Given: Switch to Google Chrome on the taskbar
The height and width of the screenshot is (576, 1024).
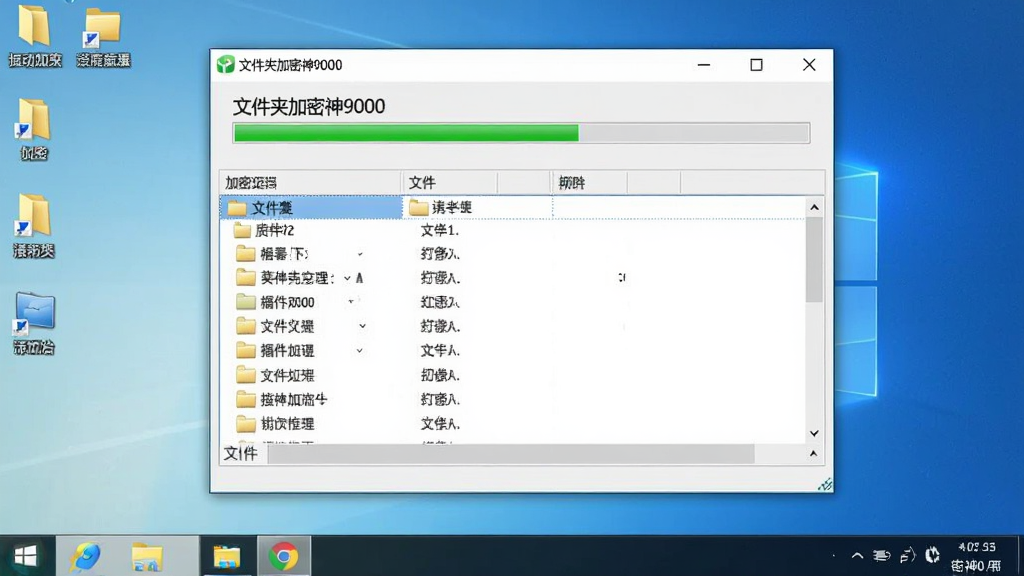Looking at the screenshot, I should click(283, 556).
